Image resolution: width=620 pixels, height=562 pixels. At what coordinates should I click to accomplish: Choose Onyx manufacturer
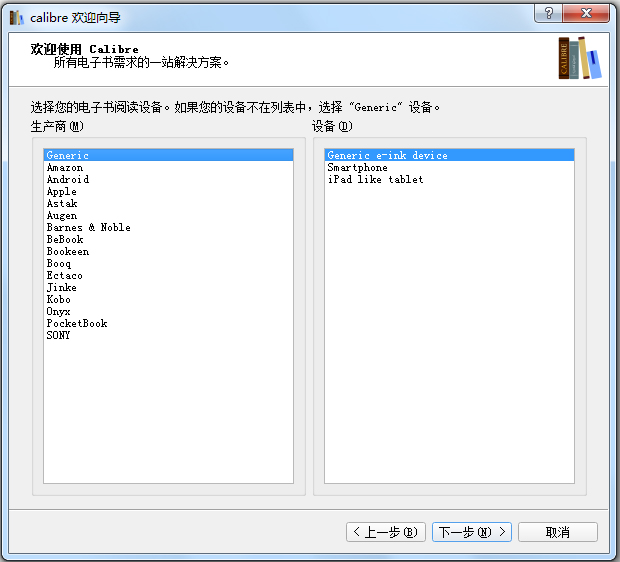(168, 311)
